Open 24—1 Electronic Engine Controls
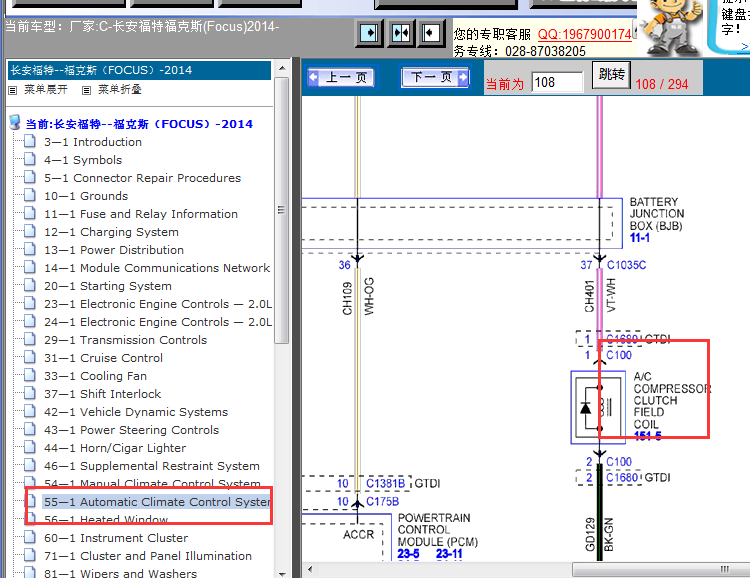Screen dimensions: 750x578 pos(158,322)
